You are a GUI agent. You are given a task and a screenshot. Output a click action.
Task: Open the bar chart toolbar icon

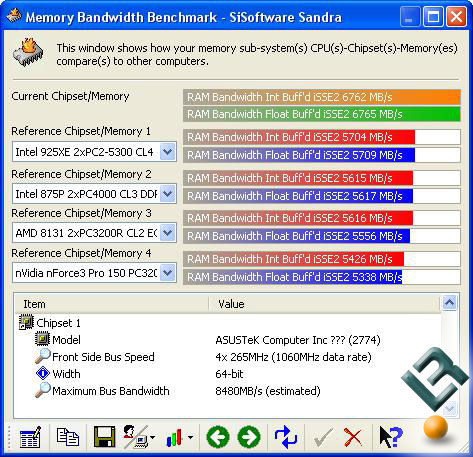click(175, 437)
